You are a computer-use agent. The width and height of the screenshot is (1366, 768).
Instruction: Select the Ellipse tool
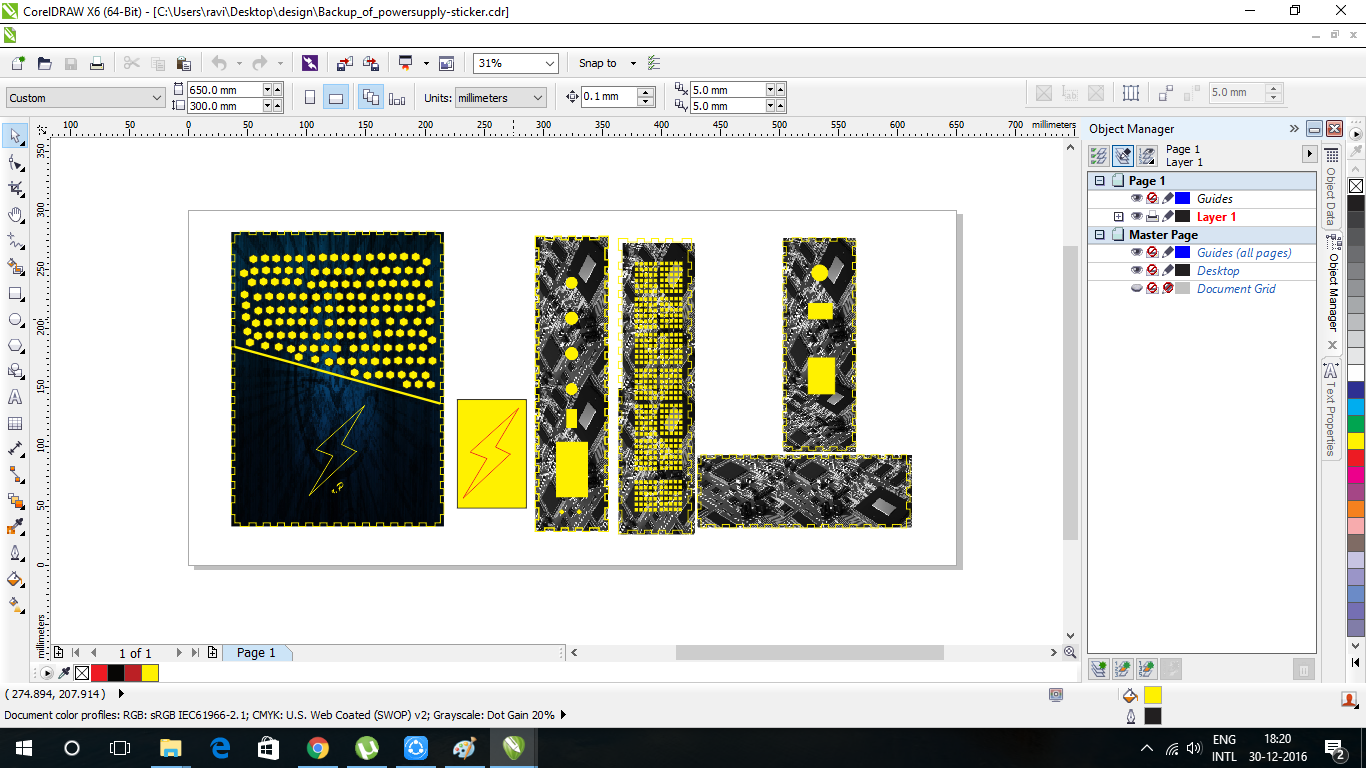(15, 319)
